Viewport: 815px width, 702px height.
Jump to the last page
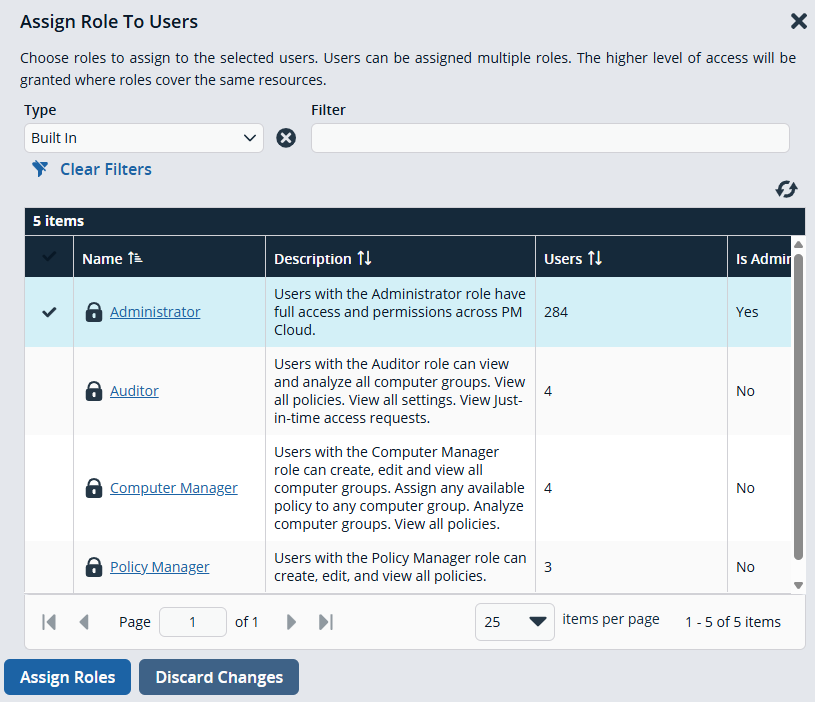(325, 621)
